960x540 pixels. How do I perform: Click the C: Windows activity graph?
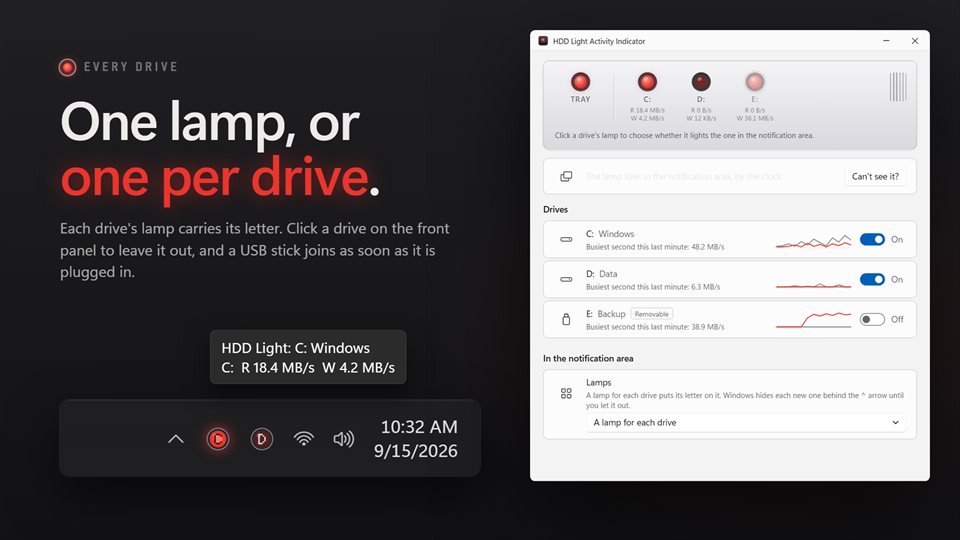tap(814, 241)
